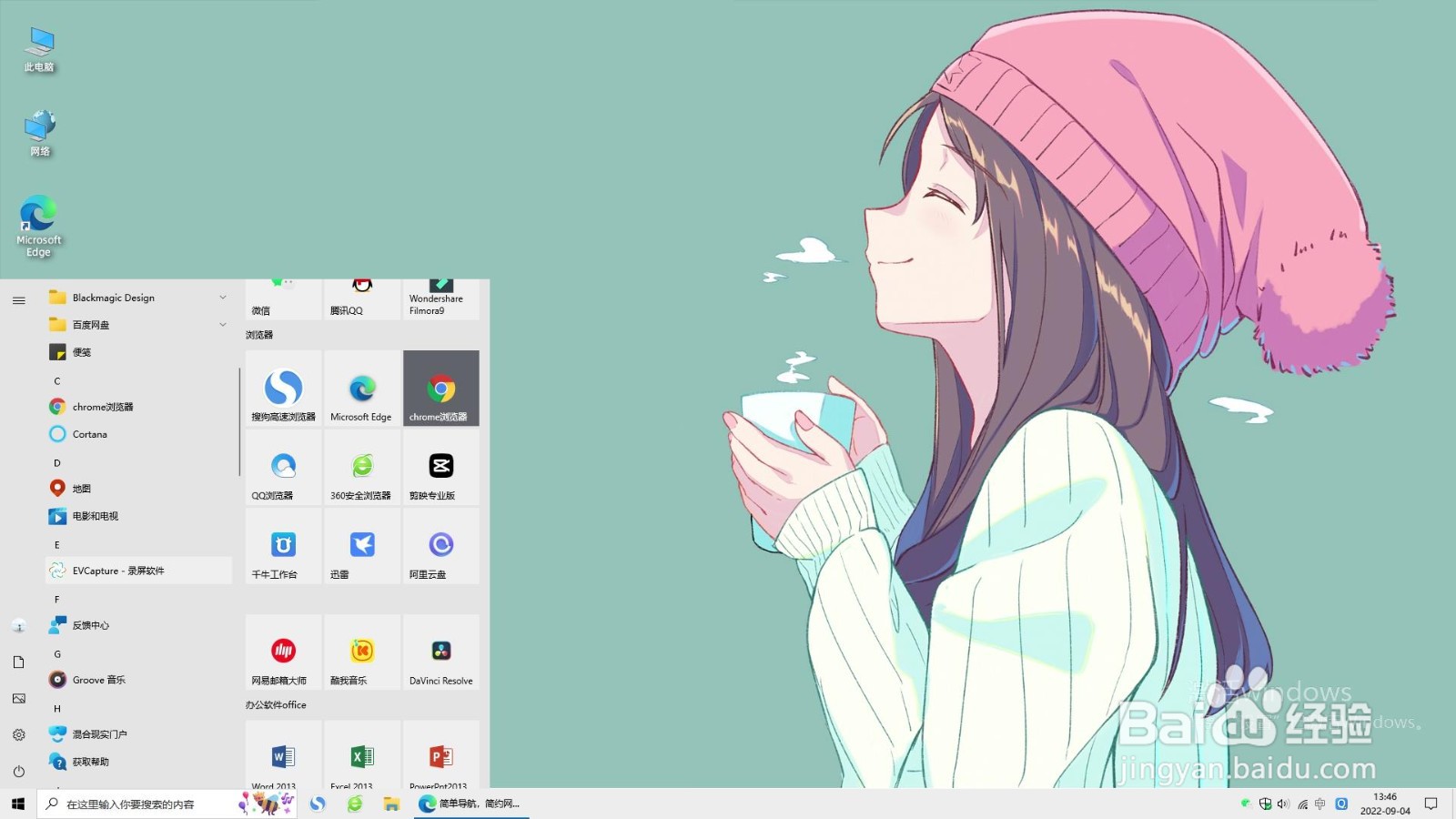Open the PowerPoint 2013 tile
Image resolution: width=1456 pixels, height=819 pixels.
click(x=441, y=754)
